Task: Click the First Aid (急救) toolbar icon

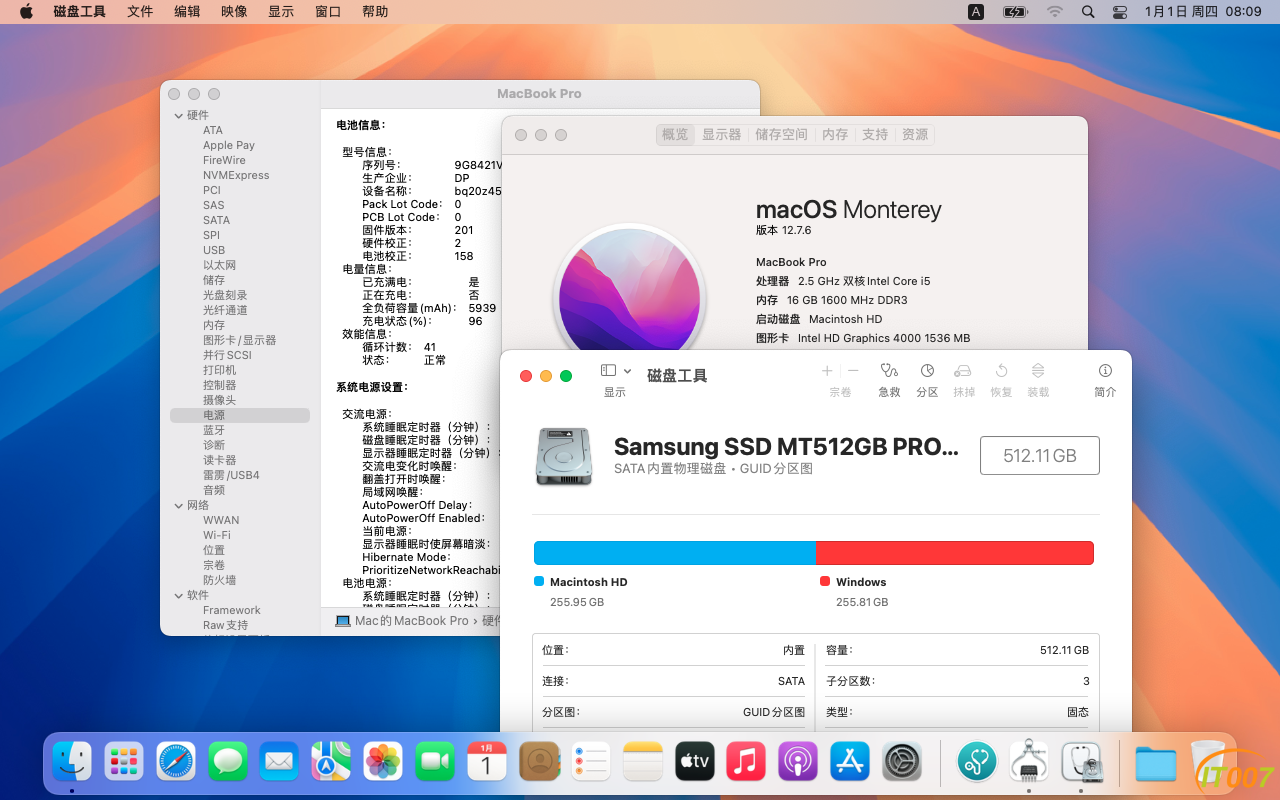Action: pos(888,371)
